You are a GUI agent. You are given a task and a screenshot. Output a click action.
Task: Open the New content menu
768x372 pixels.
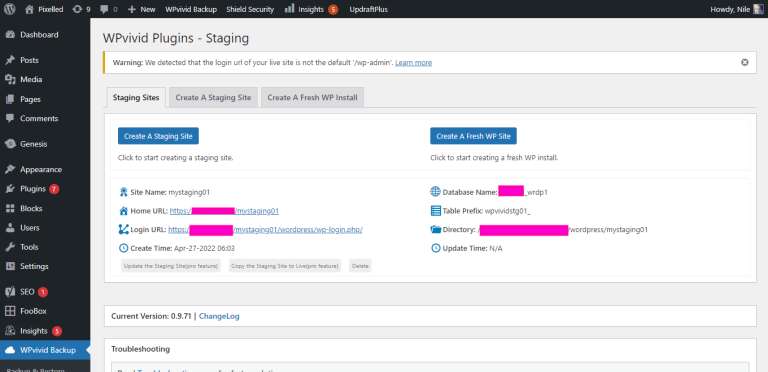tap(142, 9)
